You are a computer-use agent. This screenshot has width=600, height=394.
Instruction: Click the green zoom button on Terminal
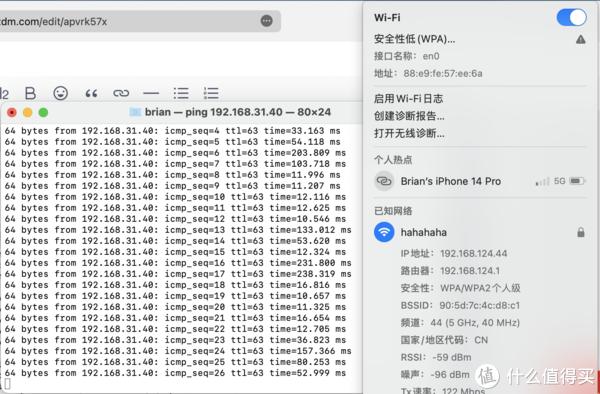pyautogui.click(x=43, y=112)
